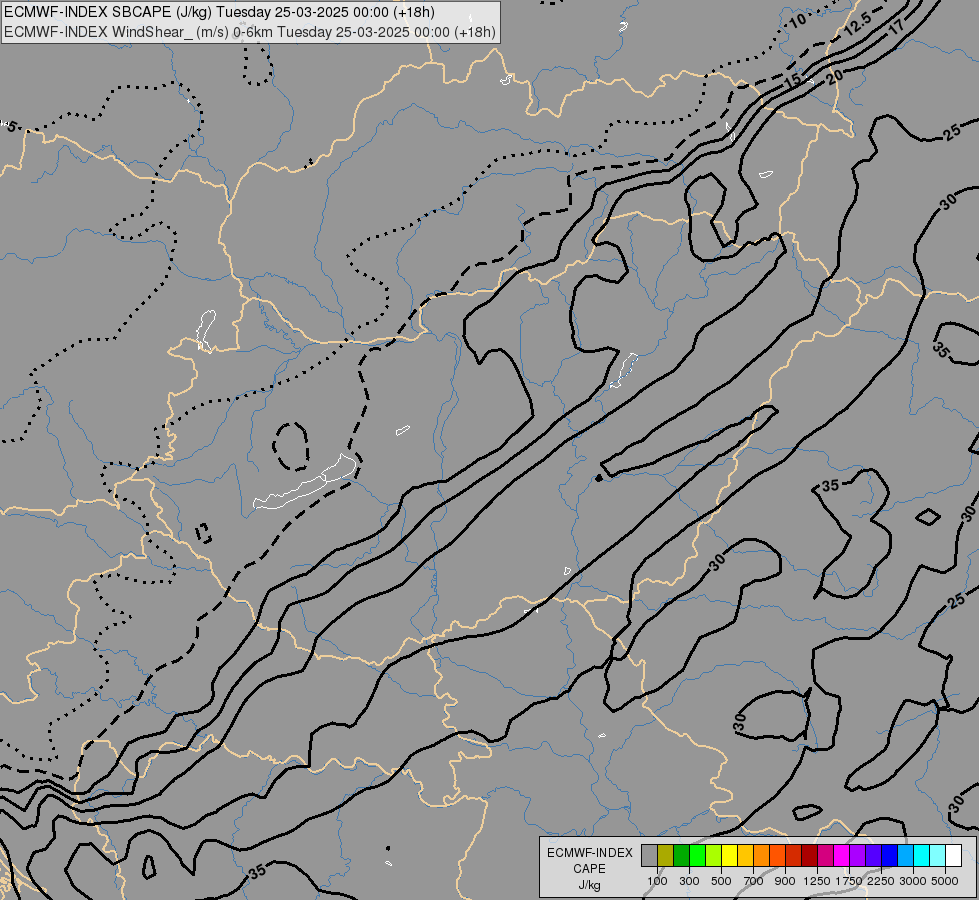Click the sky blue legend swatch

click(906, 855)
